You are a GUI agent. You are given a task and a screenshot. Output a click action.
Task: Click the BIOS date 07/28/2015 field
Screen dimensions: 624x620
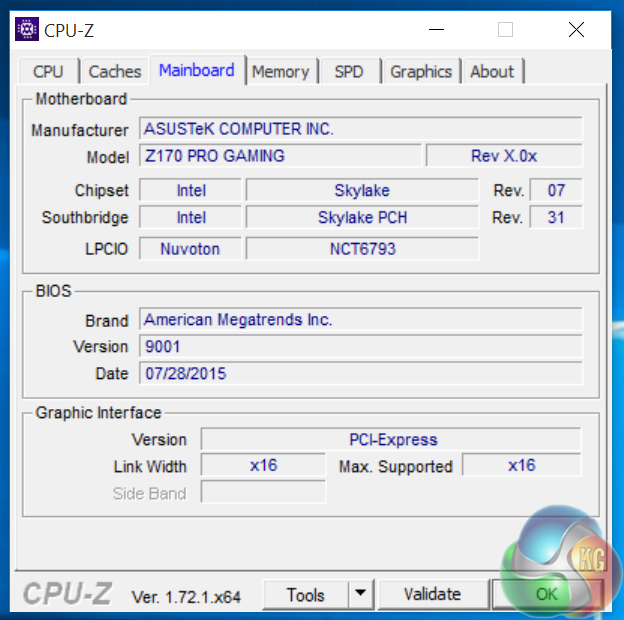pos(361,373)
